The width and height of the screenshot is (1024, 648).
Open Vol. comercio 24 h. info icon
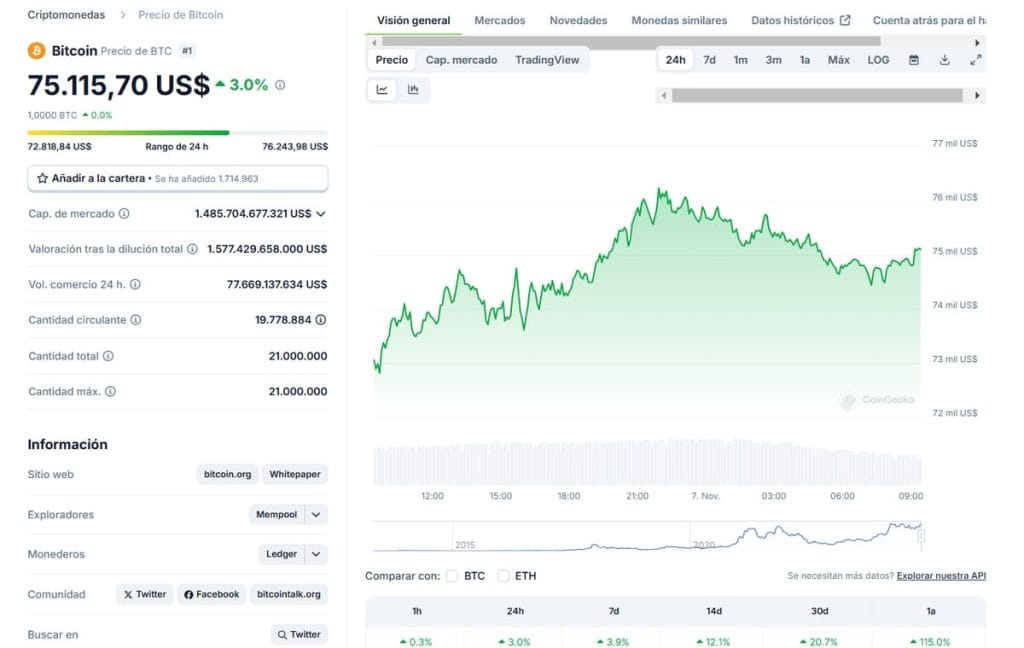135,284
